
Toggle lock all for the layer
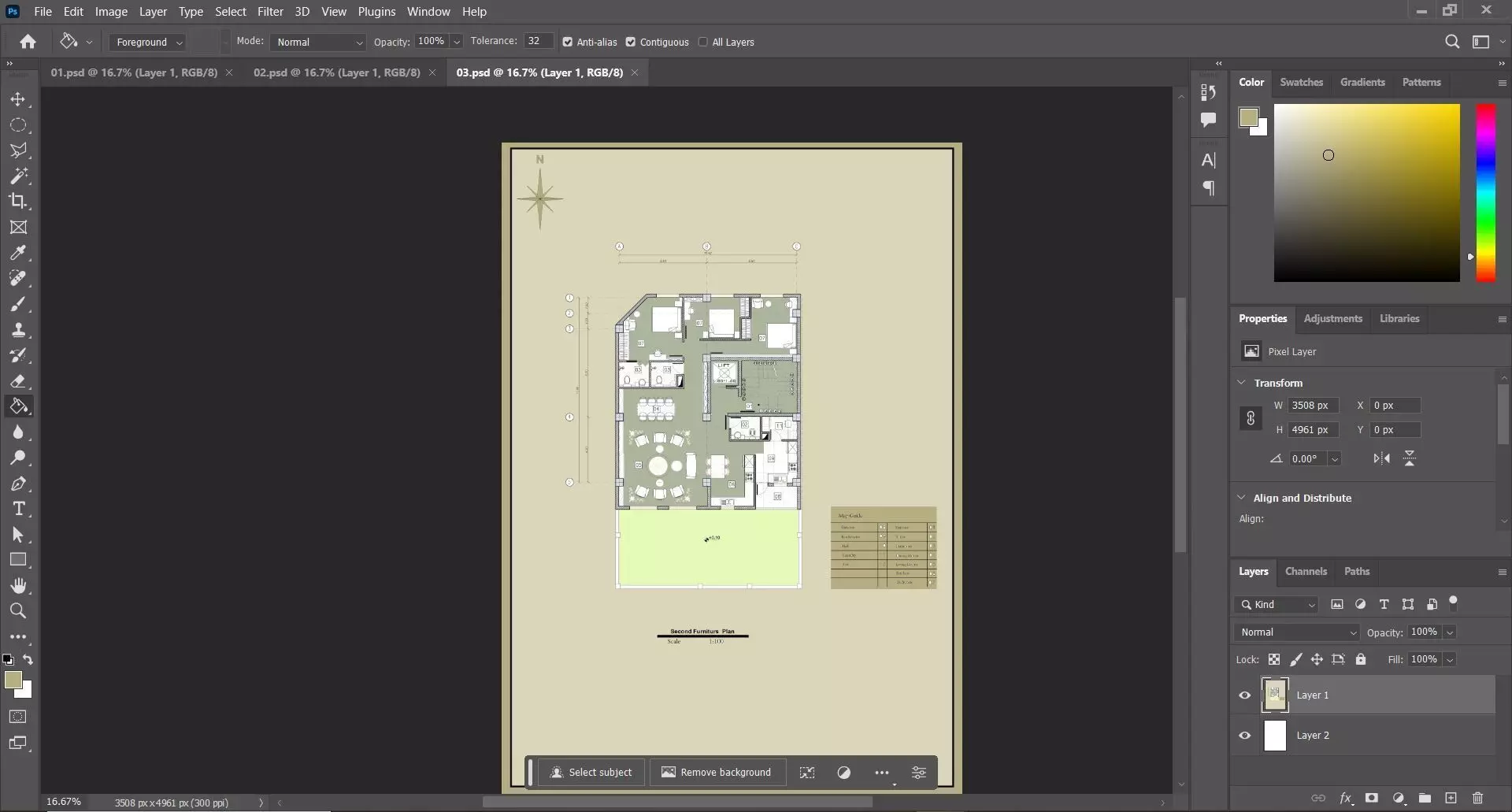tap(1360, 659)
